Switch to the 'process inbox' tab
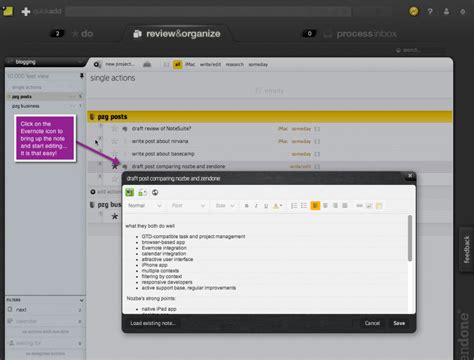The image size is (474, 360). (x=361, y=34)
